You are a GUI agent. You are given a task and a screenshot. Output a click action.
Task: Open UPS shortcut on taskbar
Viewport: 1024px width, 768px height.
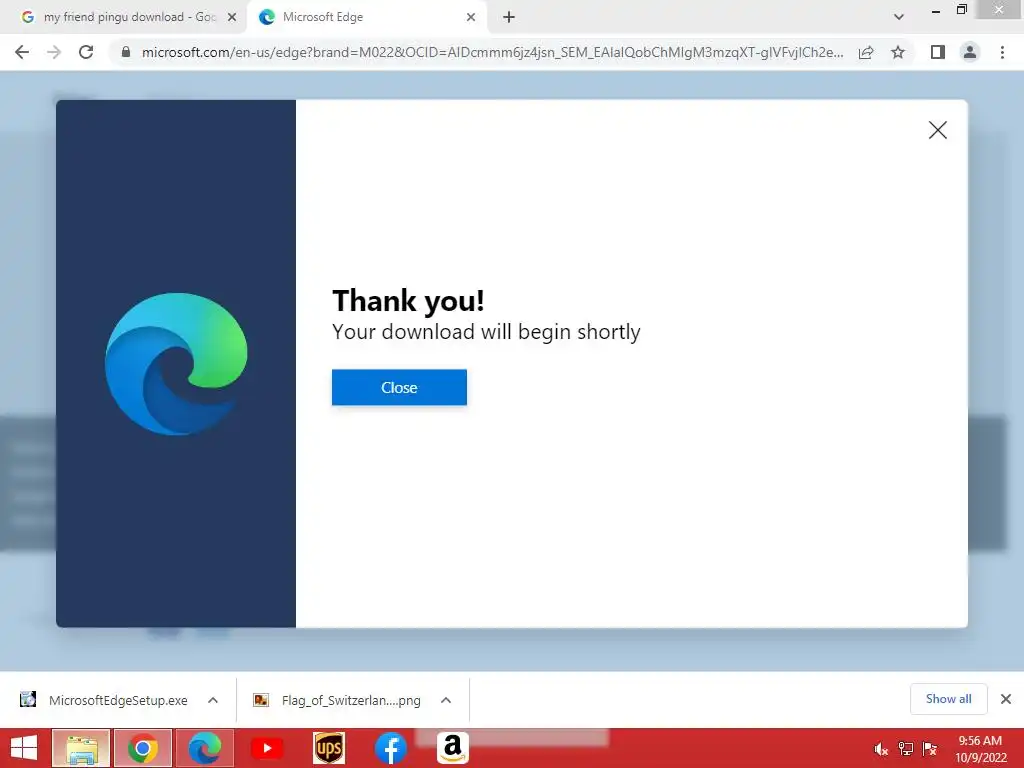tap(328, 748)
